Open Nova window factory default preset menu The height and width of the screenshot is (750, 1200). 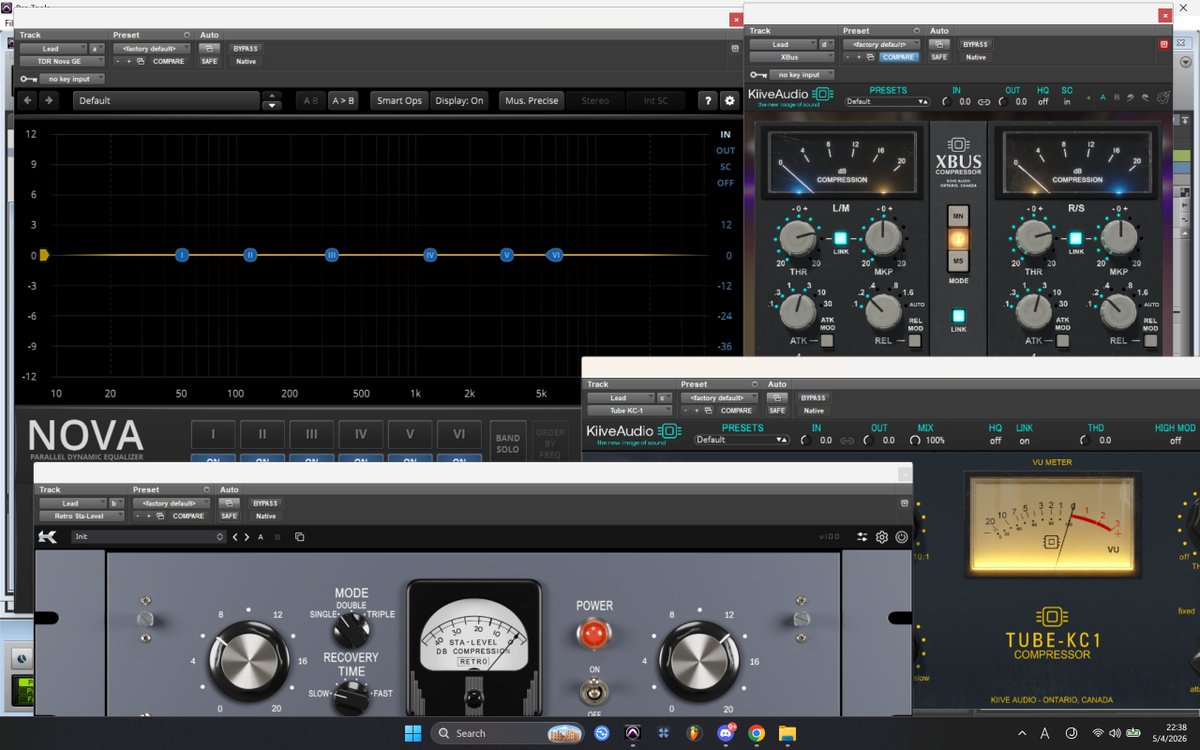coord(151,47)
